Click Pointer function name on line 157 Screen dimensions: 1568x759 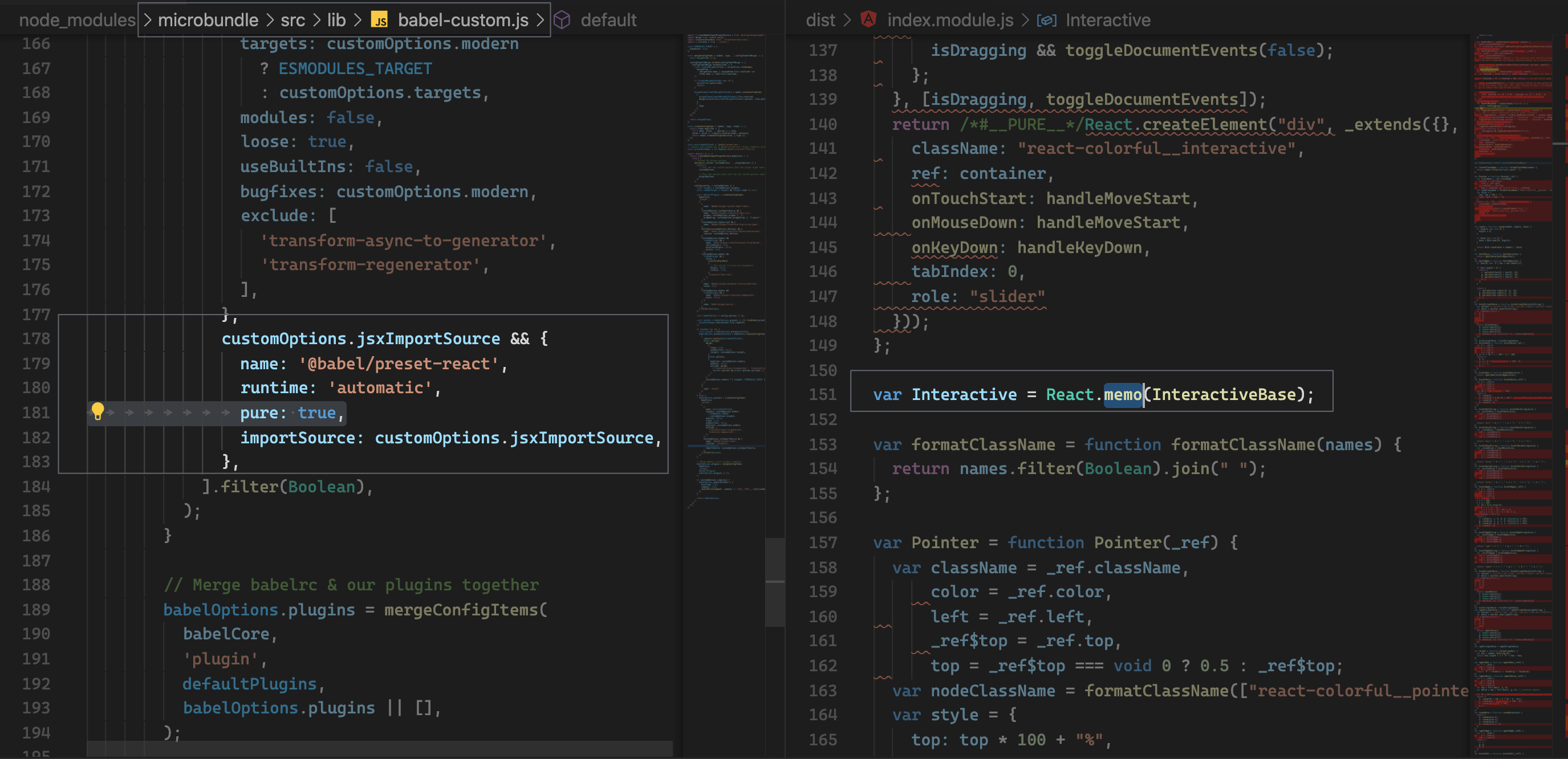point(1127,542)
